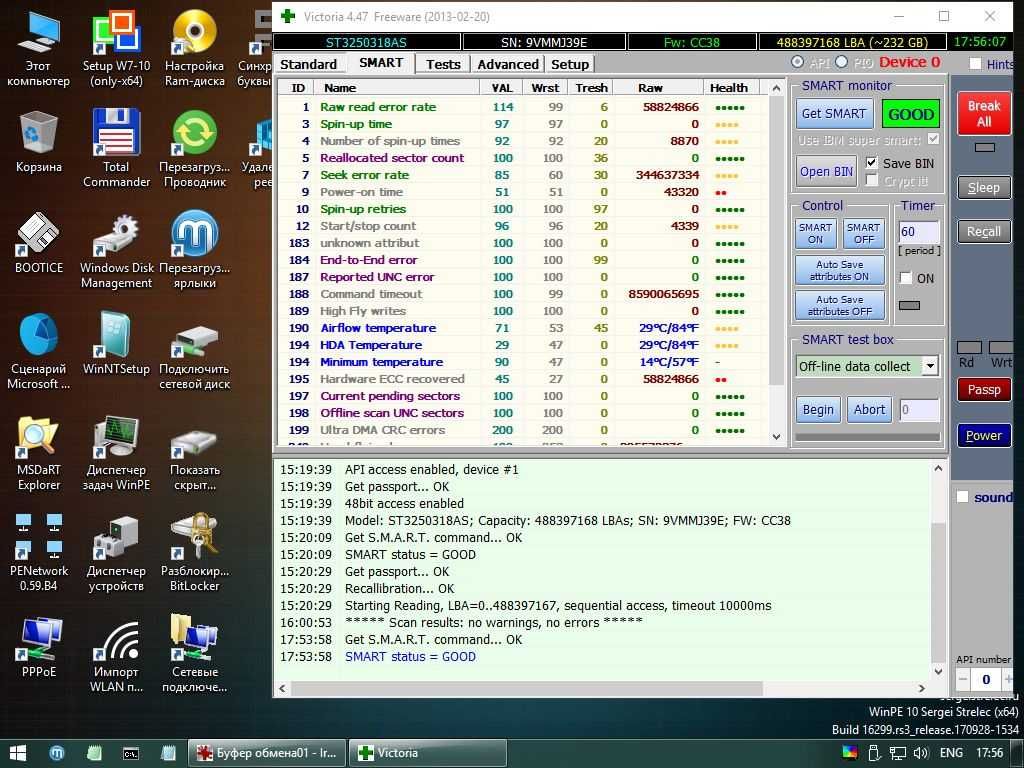Turn SMART OFF in Control
This screenshot has height=768, width=1024.
[x=863, y=233]
